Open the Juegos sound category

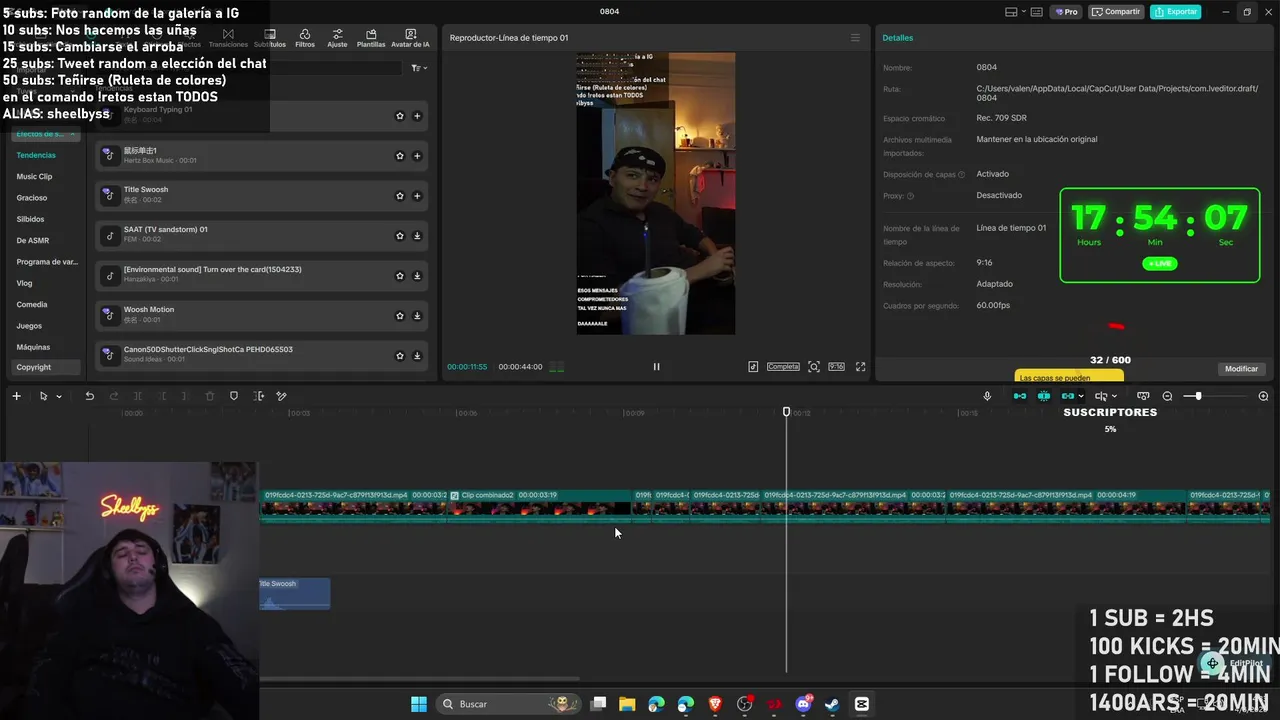coord(29,326)
